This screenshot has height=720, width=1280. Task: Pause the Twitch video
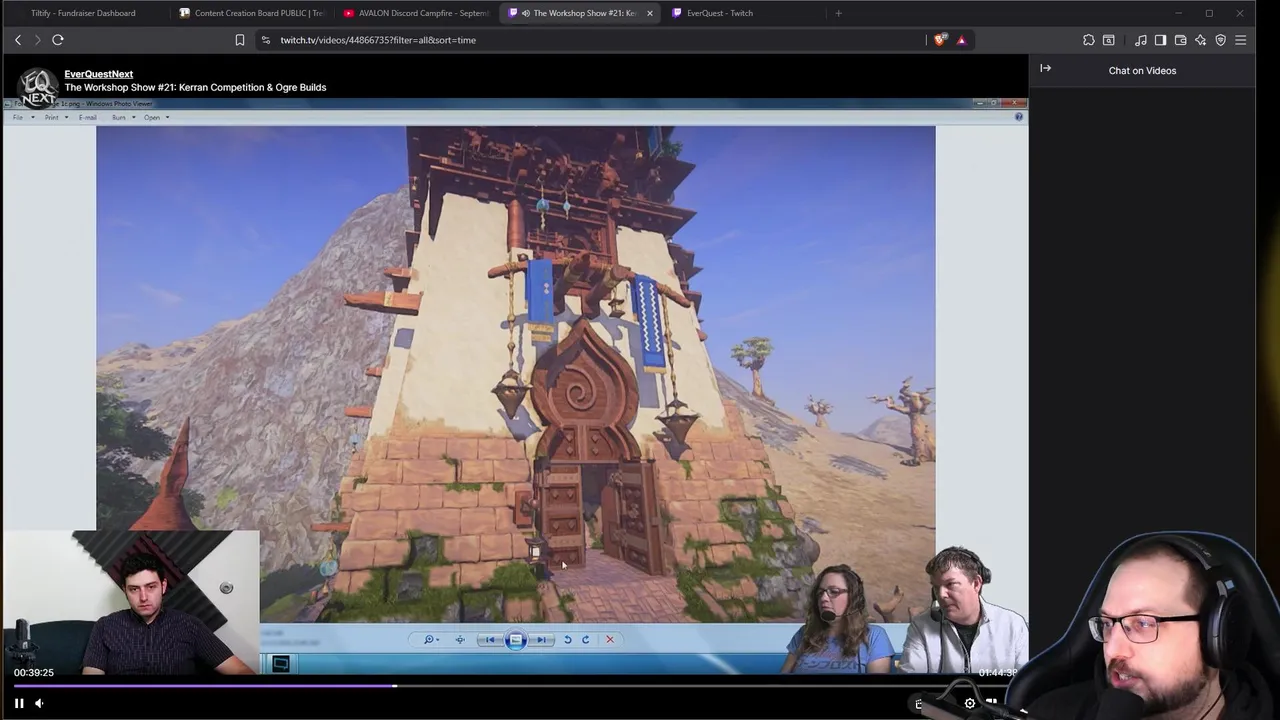pyautogui.click(x=19, y=703)
